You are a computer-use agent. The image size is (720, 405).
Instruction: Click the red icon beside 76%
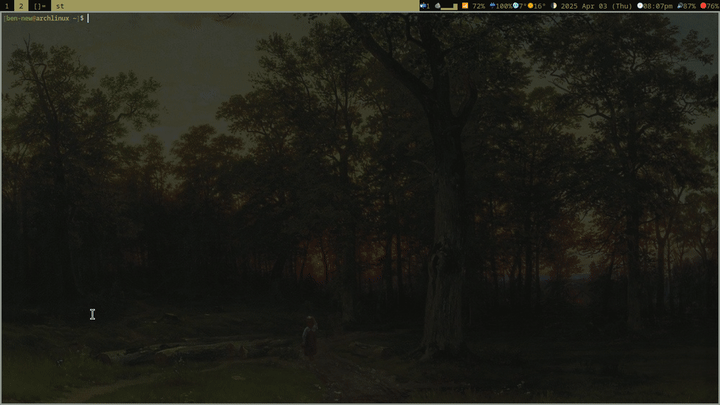(703, 6)
